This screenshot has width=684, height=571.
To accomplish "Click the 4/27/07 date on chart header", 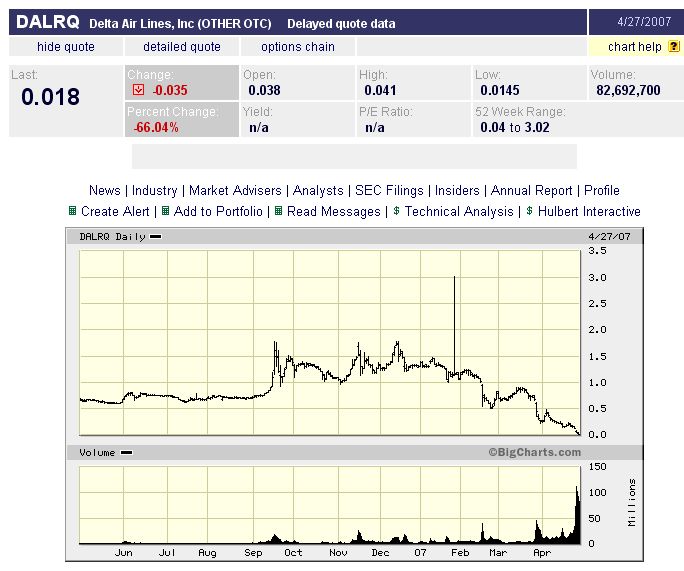I will (x=609, y=236).
